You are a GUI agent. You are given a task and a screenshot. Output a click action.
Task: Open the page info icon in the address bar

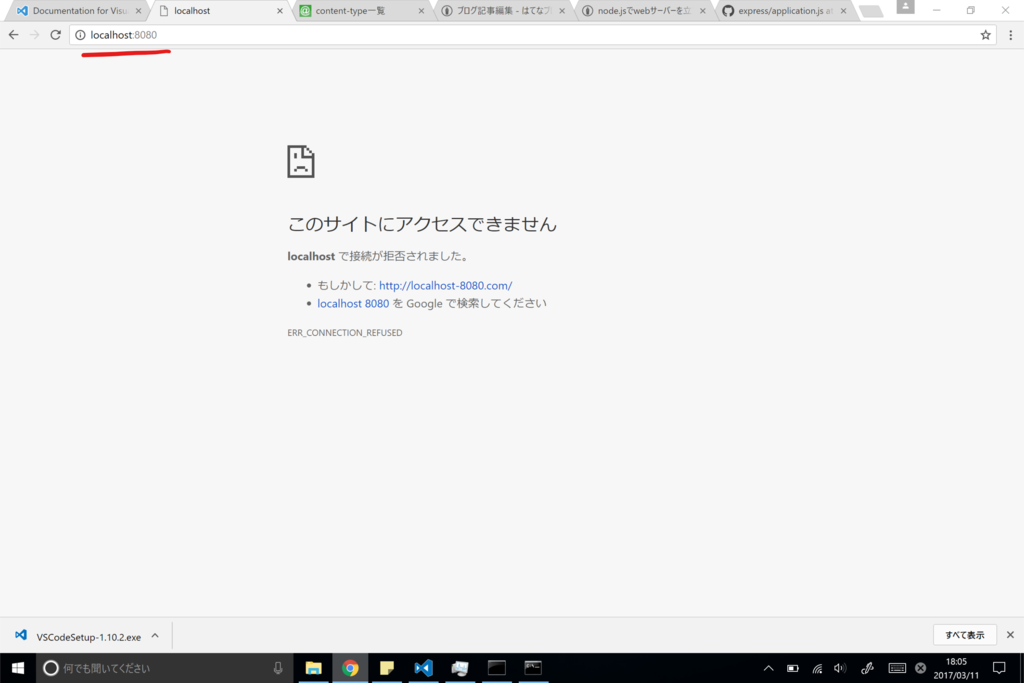78,34
